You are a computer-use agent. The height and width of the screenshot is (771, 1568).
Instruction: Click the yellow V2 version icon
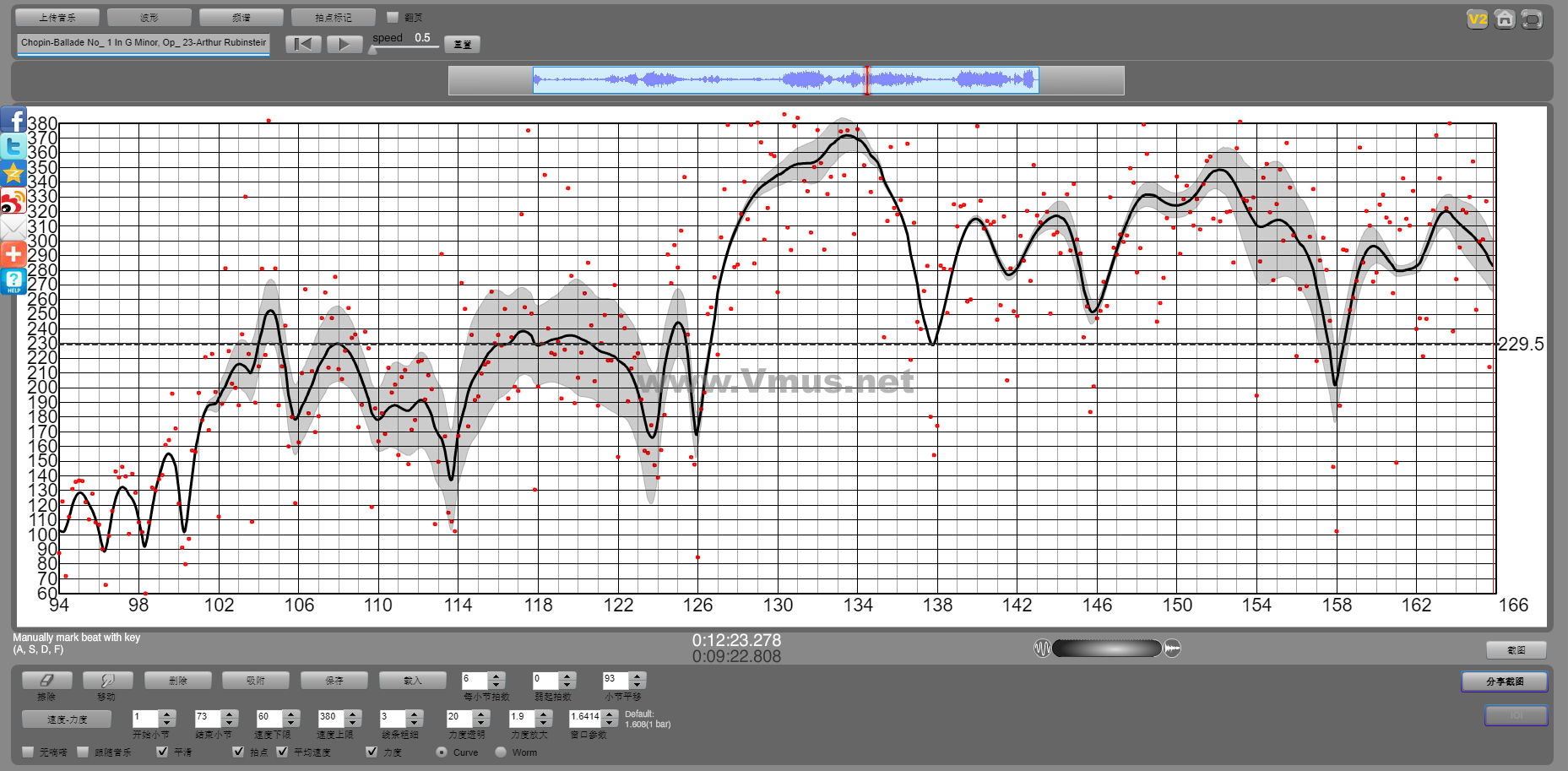click(x=1477, y=19)
